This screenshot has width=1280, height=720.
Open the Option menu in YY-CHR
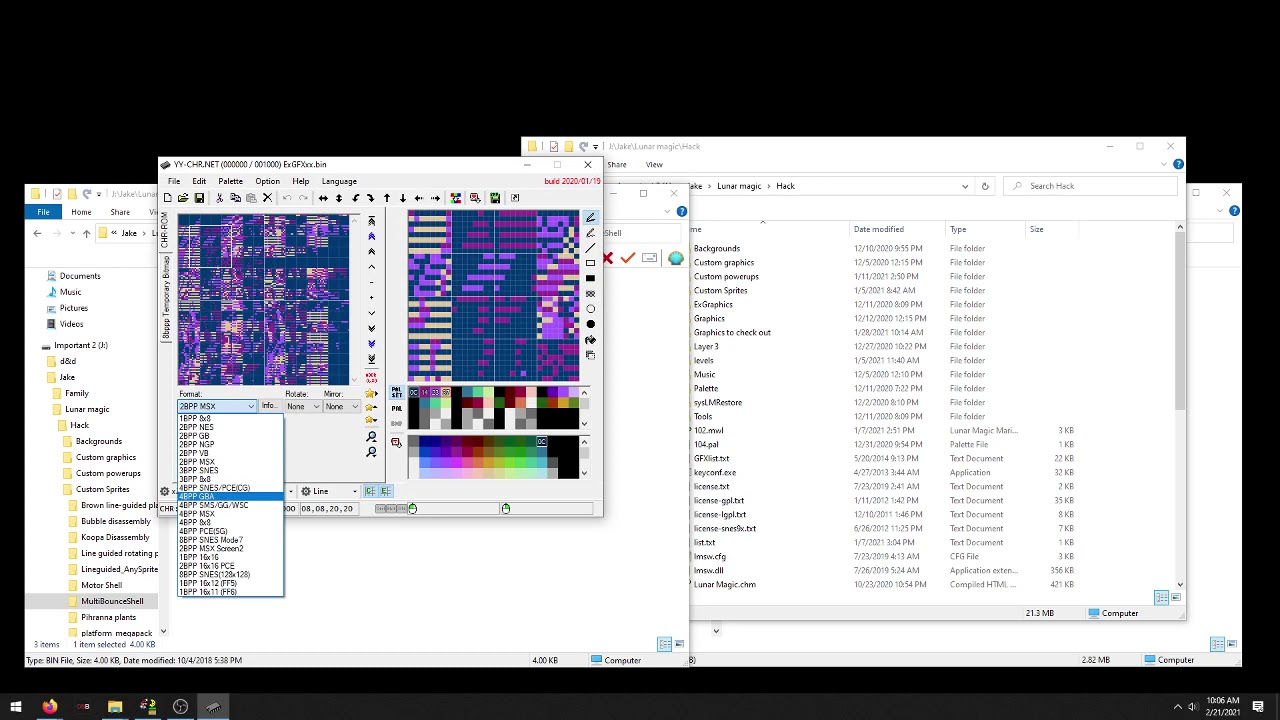[267, 181]
